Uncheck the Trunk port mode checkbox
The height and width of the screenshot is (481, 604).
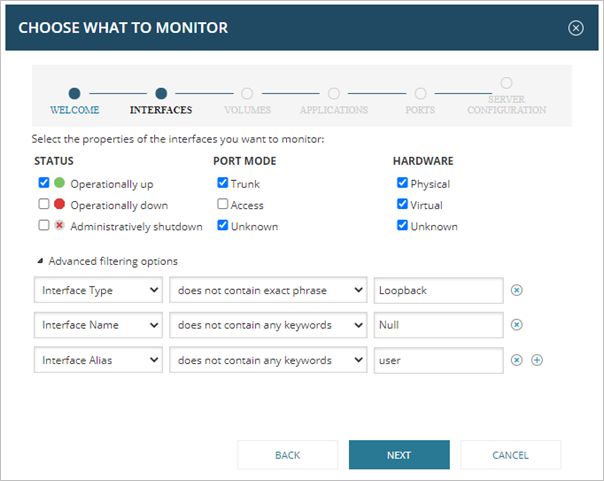223,183
